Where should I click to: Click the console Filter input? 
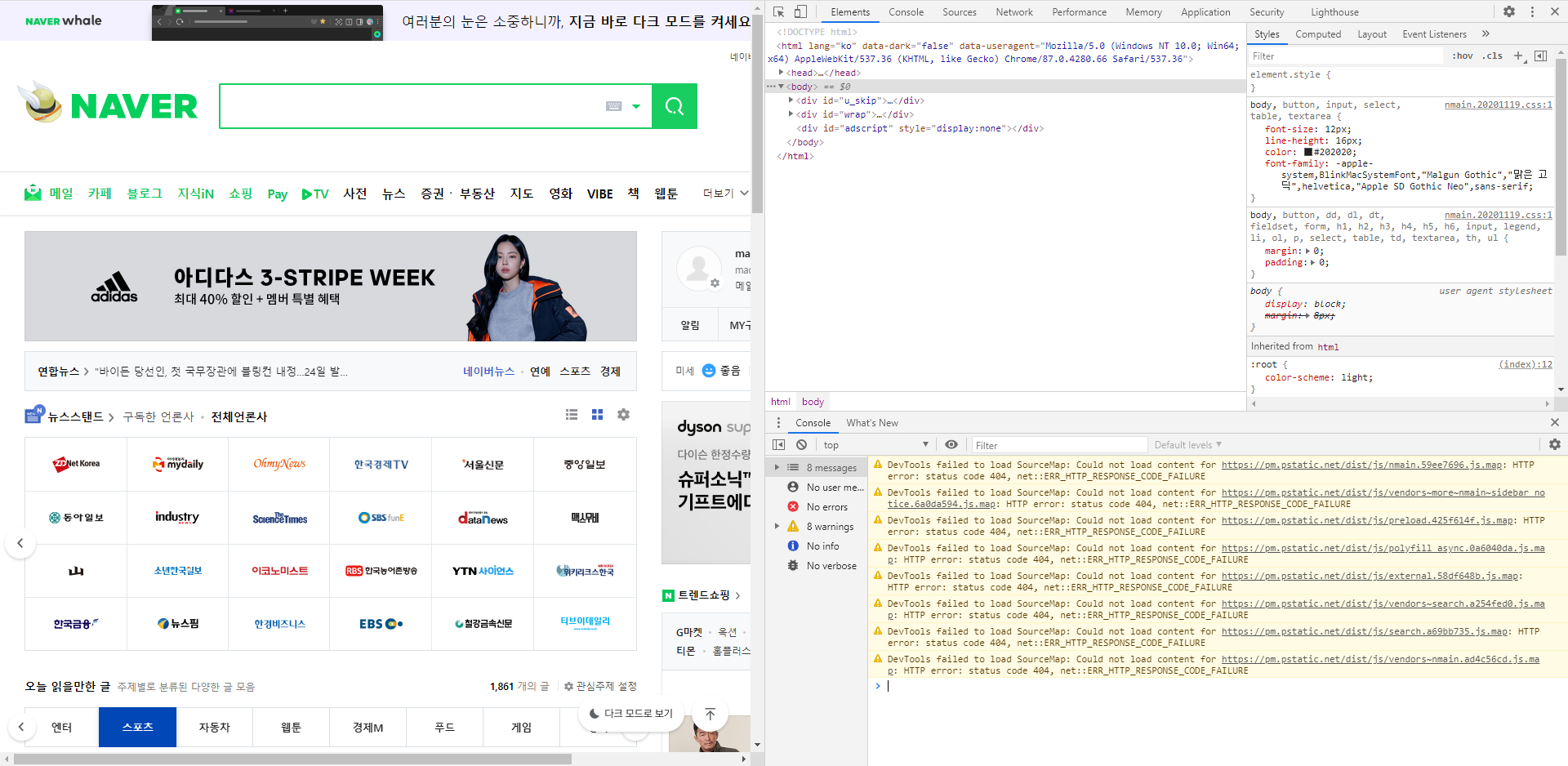pyautogui.click(x=1060, y=444)
